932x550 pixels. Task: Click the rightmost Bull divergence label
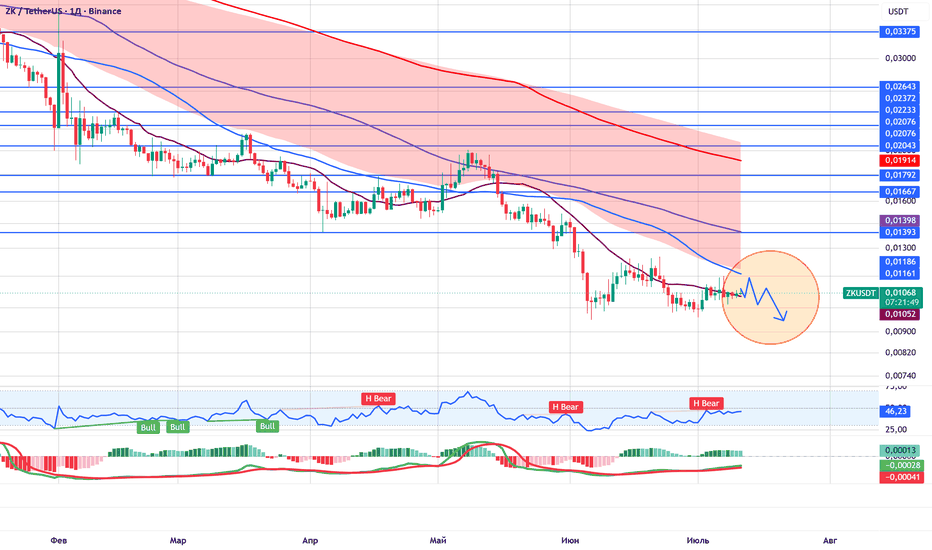267,426
